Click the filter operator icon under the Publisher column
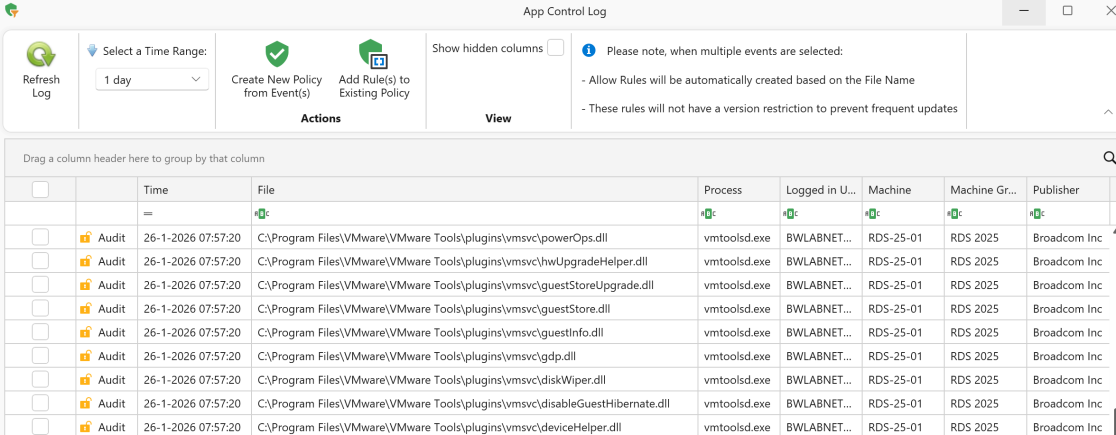The height and width of the screenshot is (435, 1116). point(1038,213)
